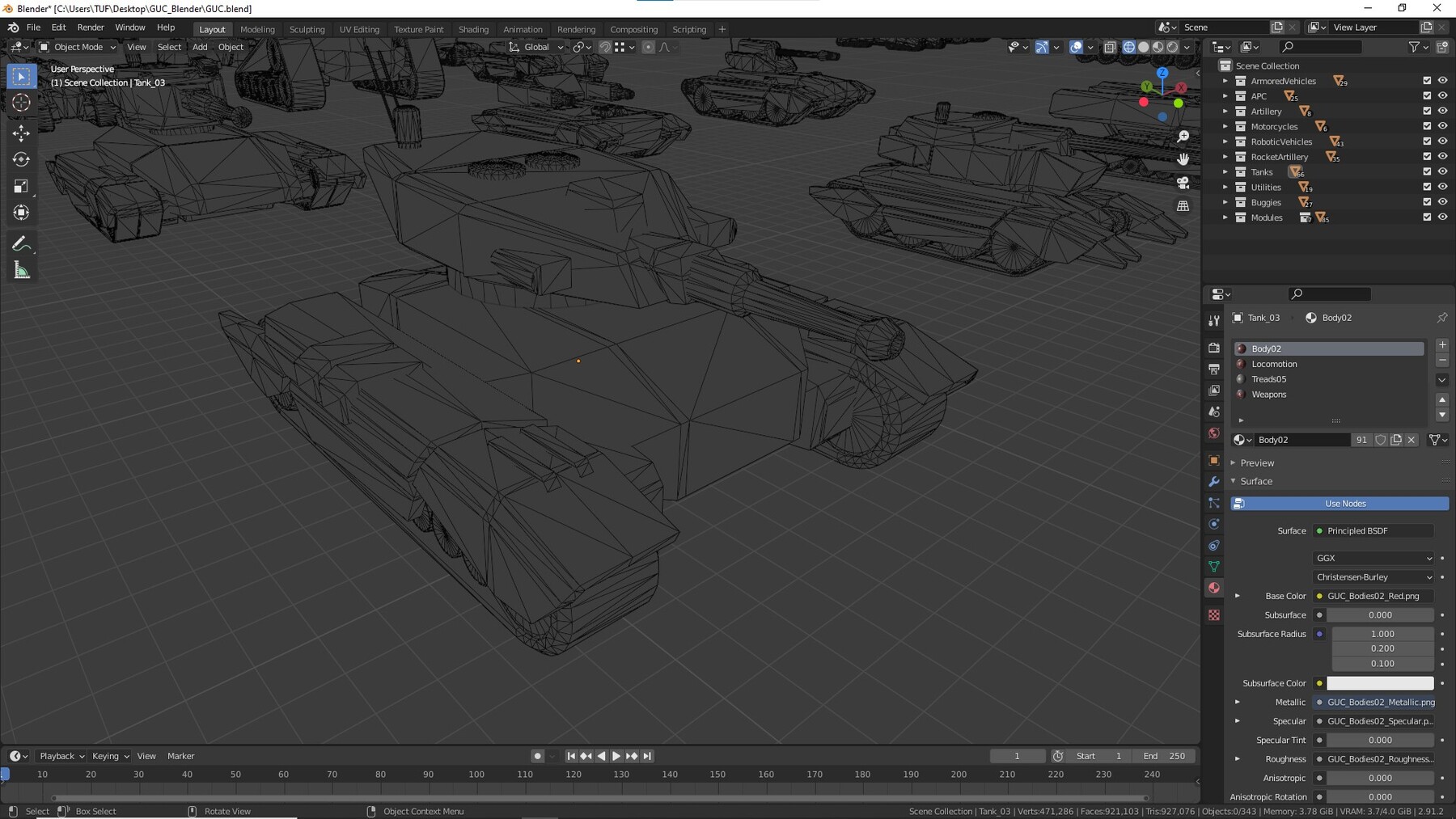Open the Object Mode dropdown
1456x819 pixels.
(x=77, y=47)
